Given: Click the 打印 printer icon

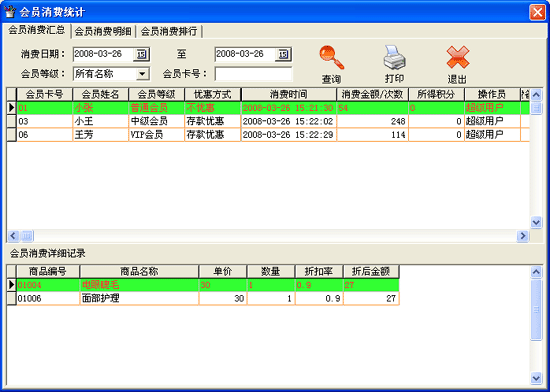Looking at the screenshot, I should (394, 57).
